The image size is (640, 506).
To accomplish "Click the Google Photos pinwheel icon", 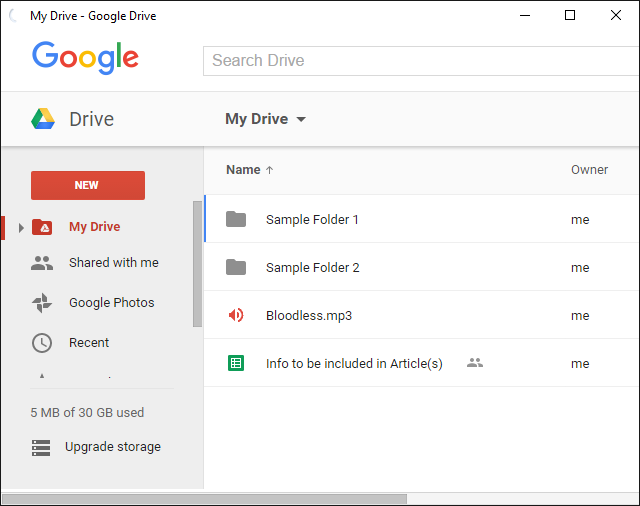I will tap(42, 303).
